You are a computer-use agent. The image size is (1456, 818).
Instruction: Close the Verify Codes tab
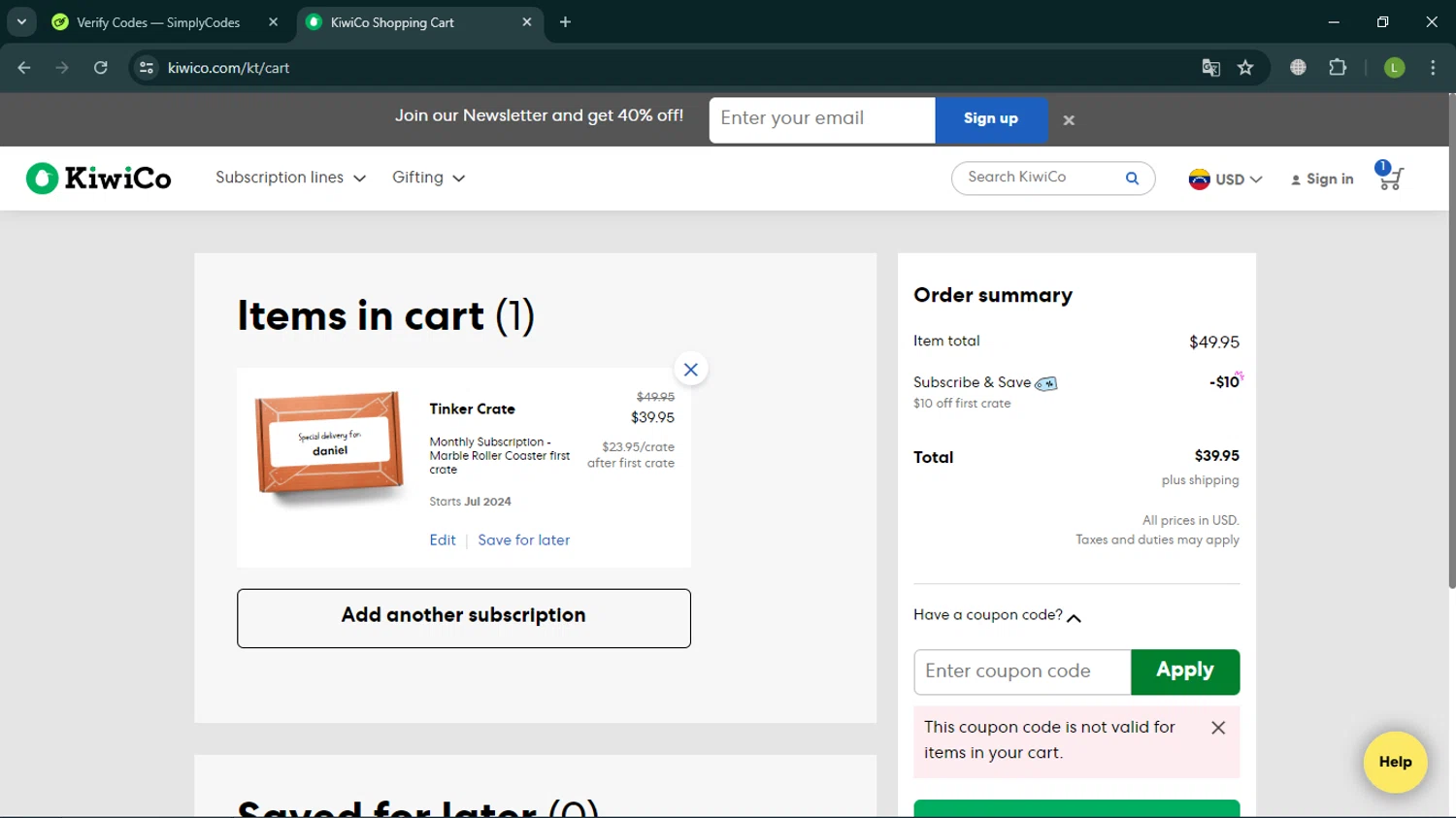(x=274, y=22)
